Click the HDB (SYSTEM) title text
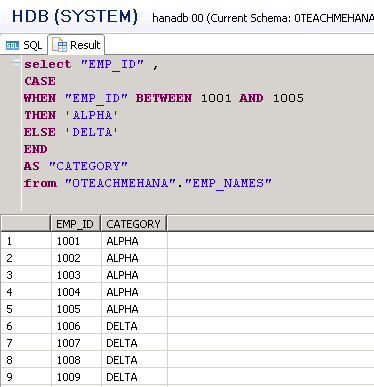The image size is (374, 387). click(x=75, y=16)
